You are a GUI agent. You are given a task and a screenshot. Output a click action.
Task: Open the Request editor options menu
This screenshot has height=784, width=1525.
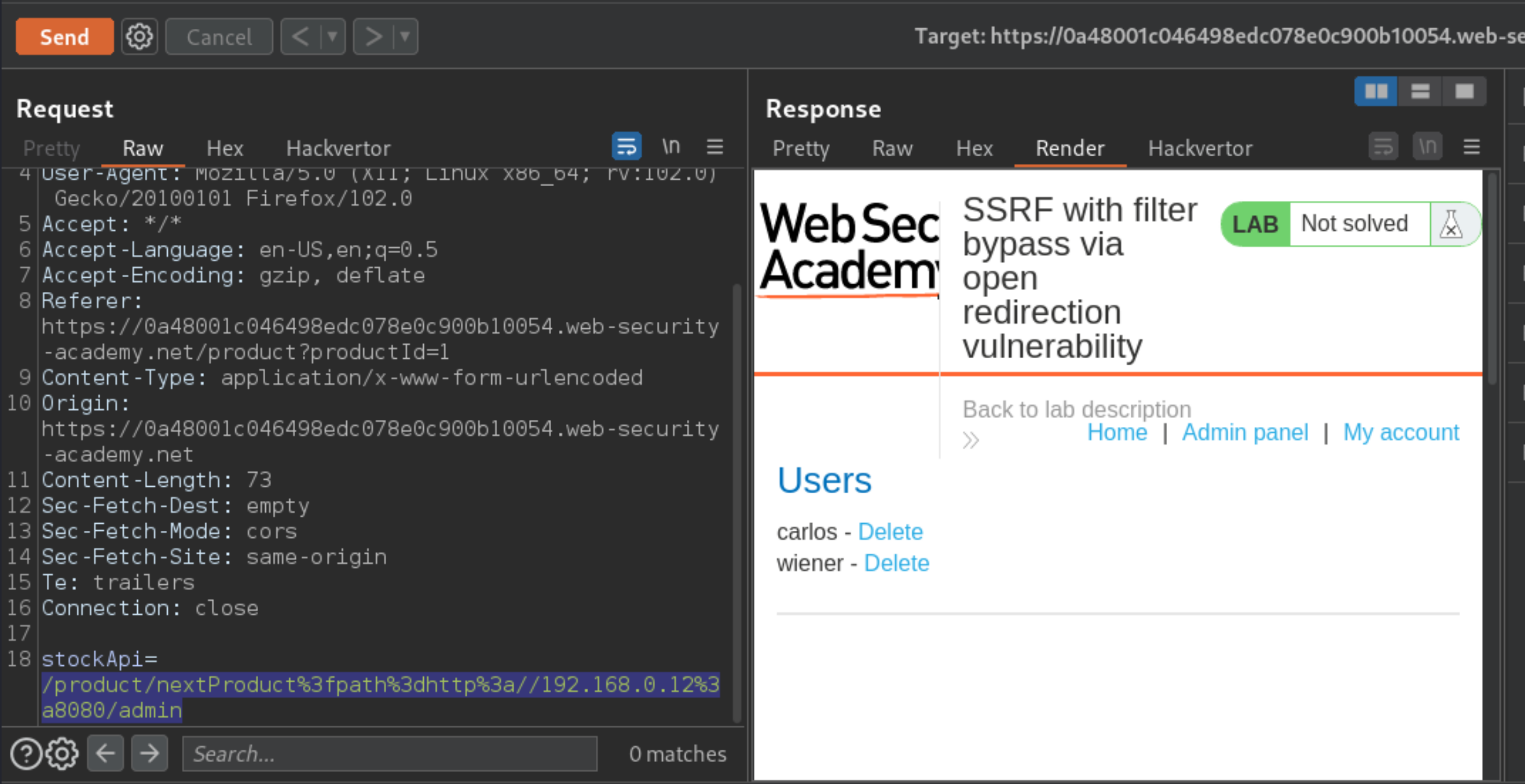coord(715,146)
